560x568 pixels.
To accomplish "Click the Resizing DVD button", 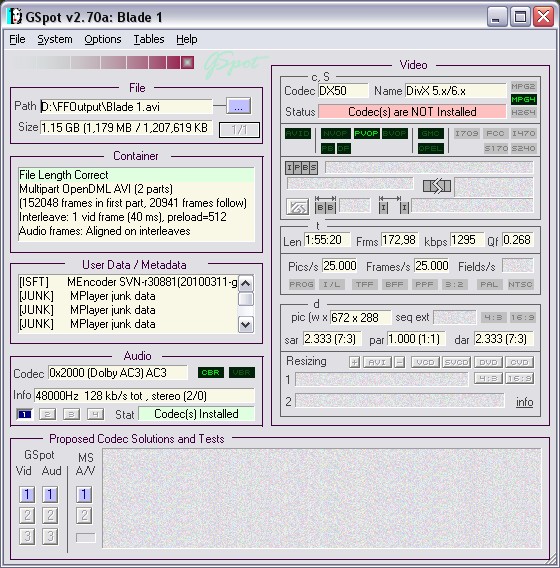I will [488, 362].
